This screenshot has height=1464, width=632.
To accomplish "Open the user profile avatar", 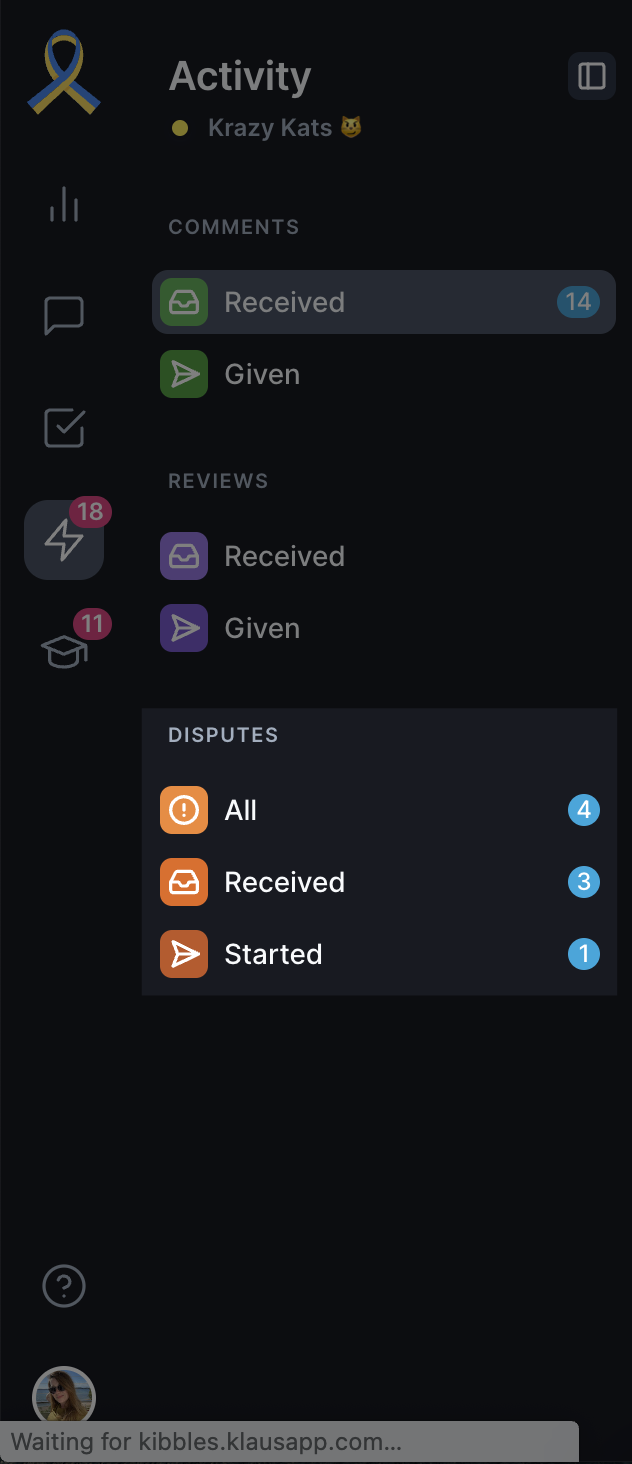I will (x=64, y=1394).
